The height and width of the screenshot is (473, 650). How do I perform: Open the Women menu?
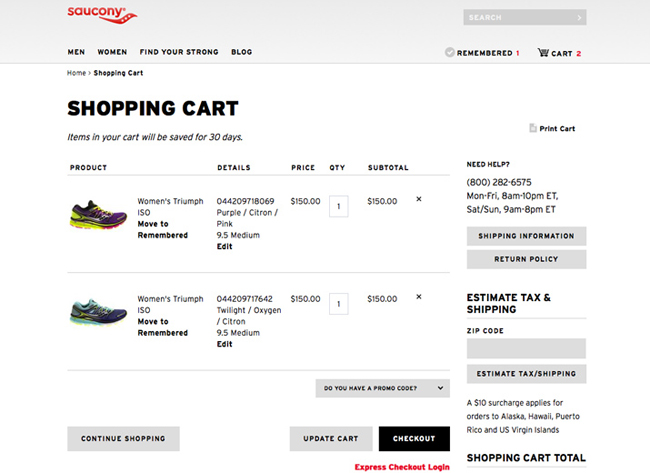click(112, 52)
